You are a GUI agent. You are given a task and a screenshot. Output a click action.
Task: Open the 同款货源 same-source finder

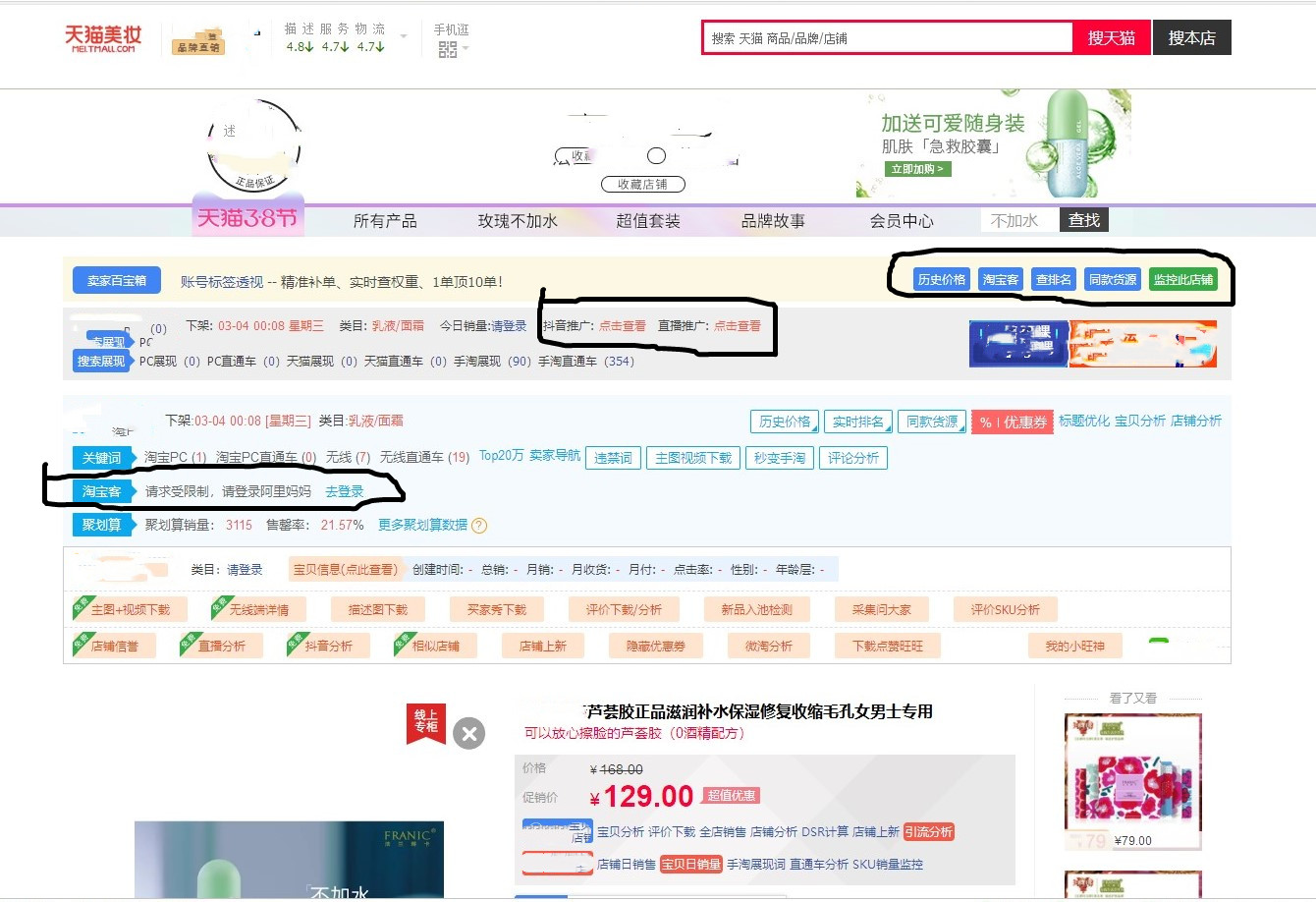(1112, 279)
